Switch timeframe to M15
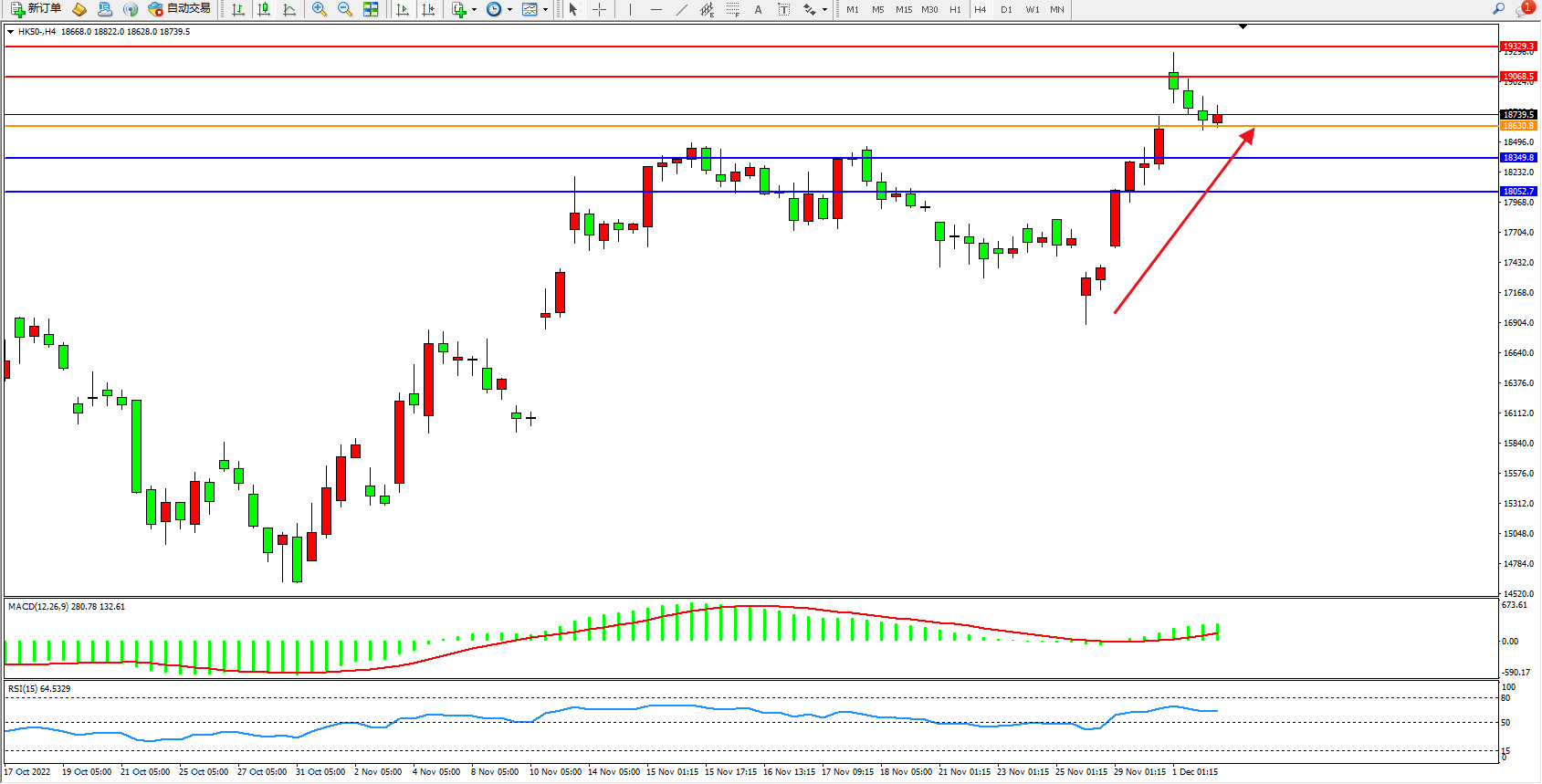This screenshot has height=784, width=1542. tap(904, 9)
